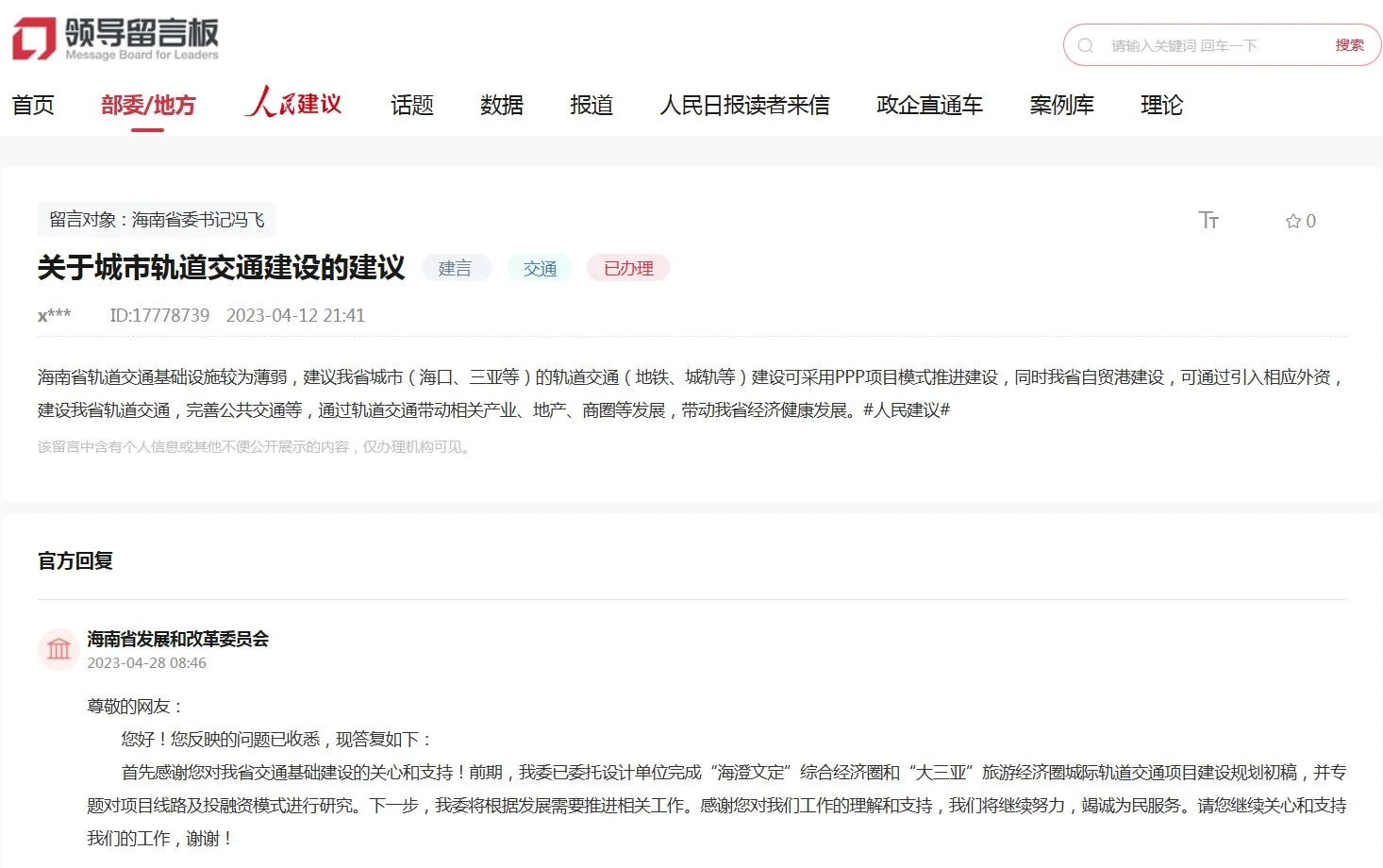The width and height of the screenshot is (1383, 868).
Task: Open 人民日报读者来信 in the navigation
Action: (x=744, y=105)
